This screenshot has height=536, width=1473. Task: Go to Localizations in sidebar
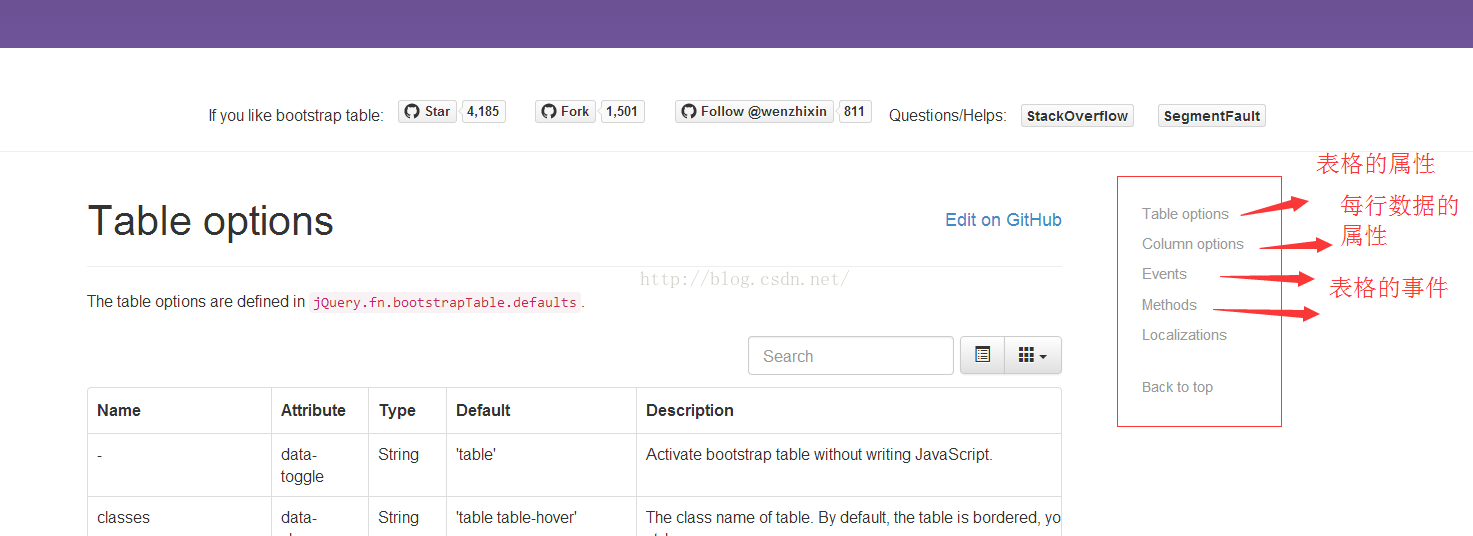[x=1184, y=335]
